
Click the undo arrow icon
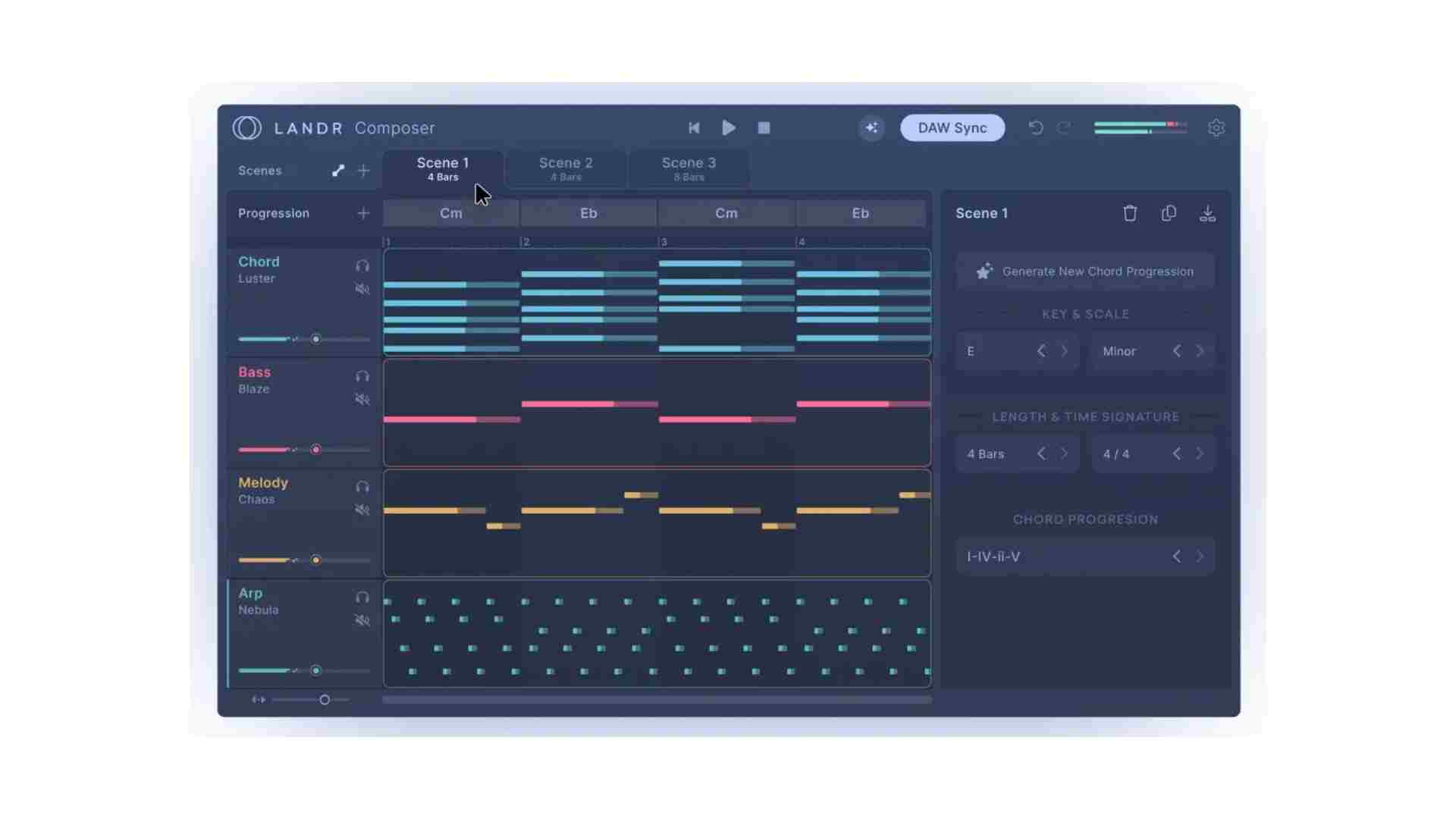(1035, 128)
